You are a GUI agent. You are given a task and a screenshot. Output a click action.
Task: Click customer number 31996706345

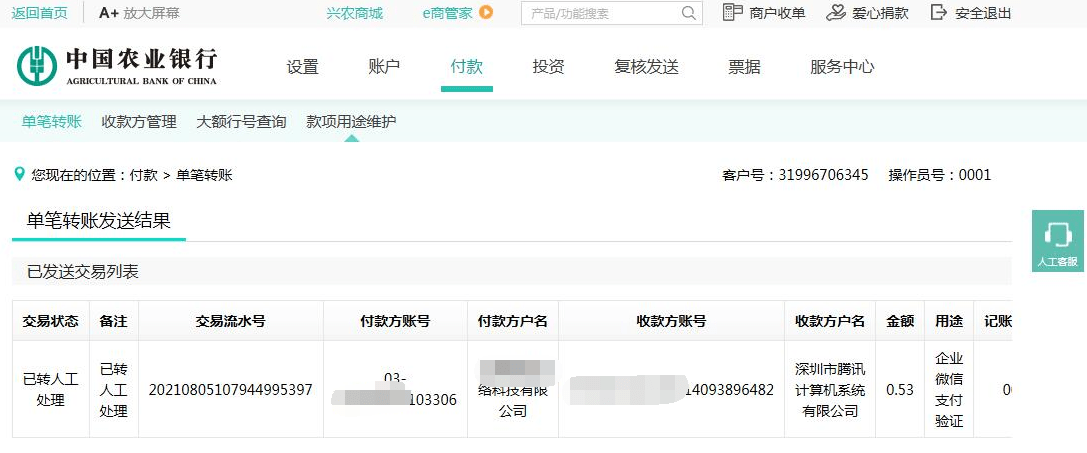(824, 175)
